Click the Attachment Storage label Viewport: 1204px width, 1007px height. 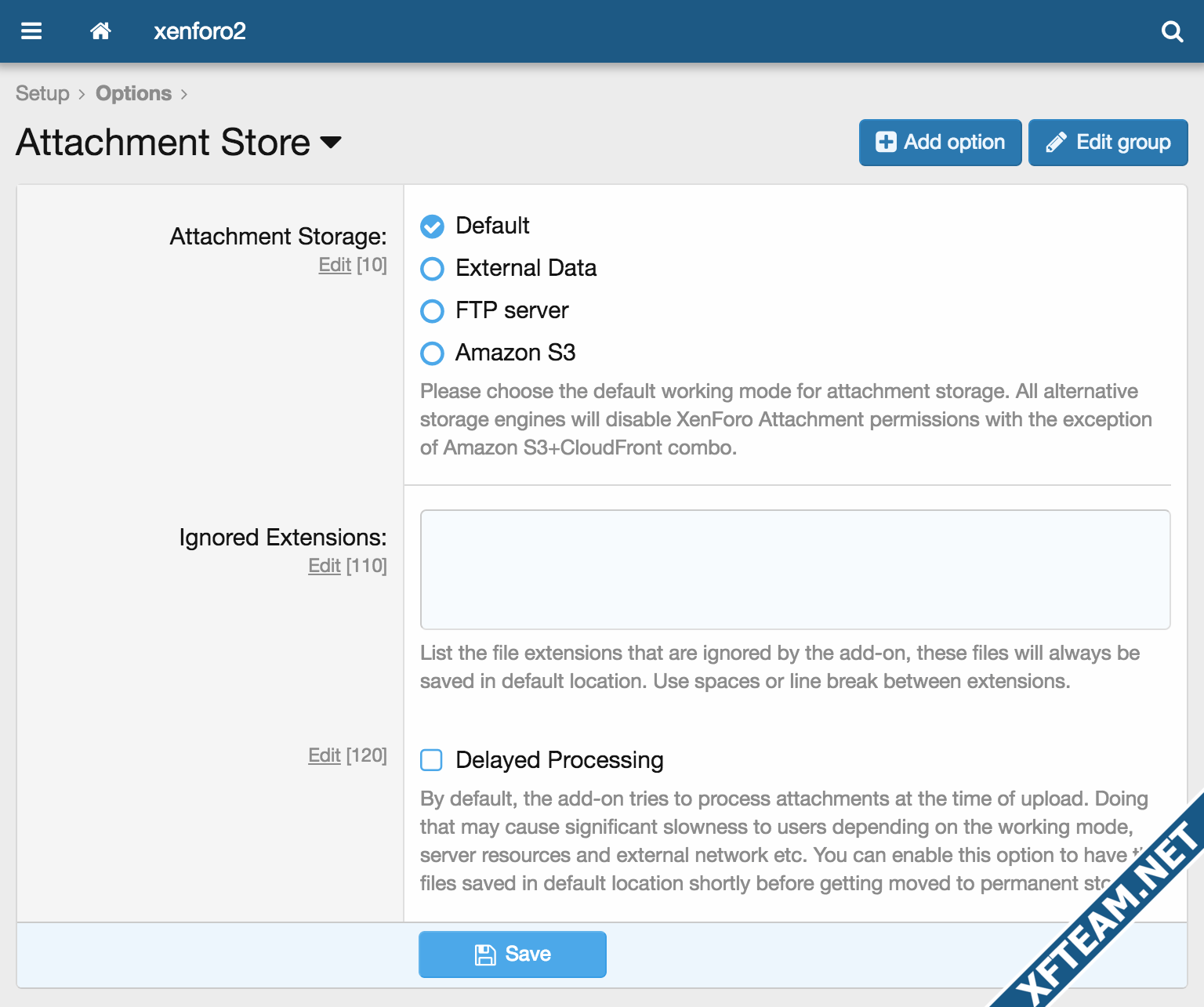point(278,237)
